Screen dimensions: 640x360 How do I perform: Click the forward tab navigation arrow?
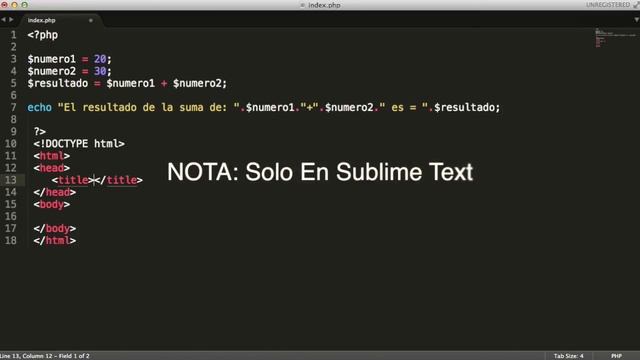coord(11,20)
